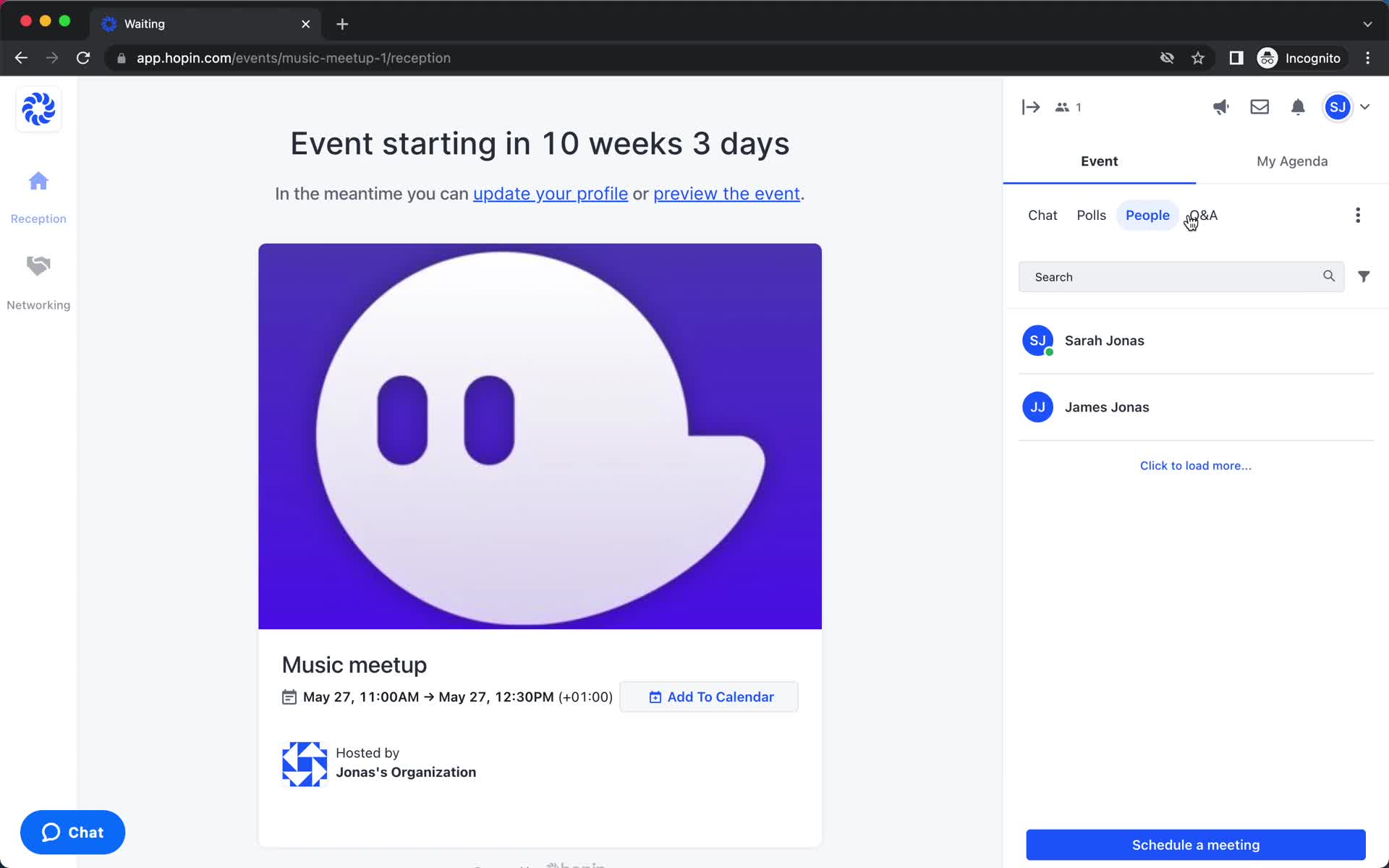Click the preview the event link

click(726, 192)
